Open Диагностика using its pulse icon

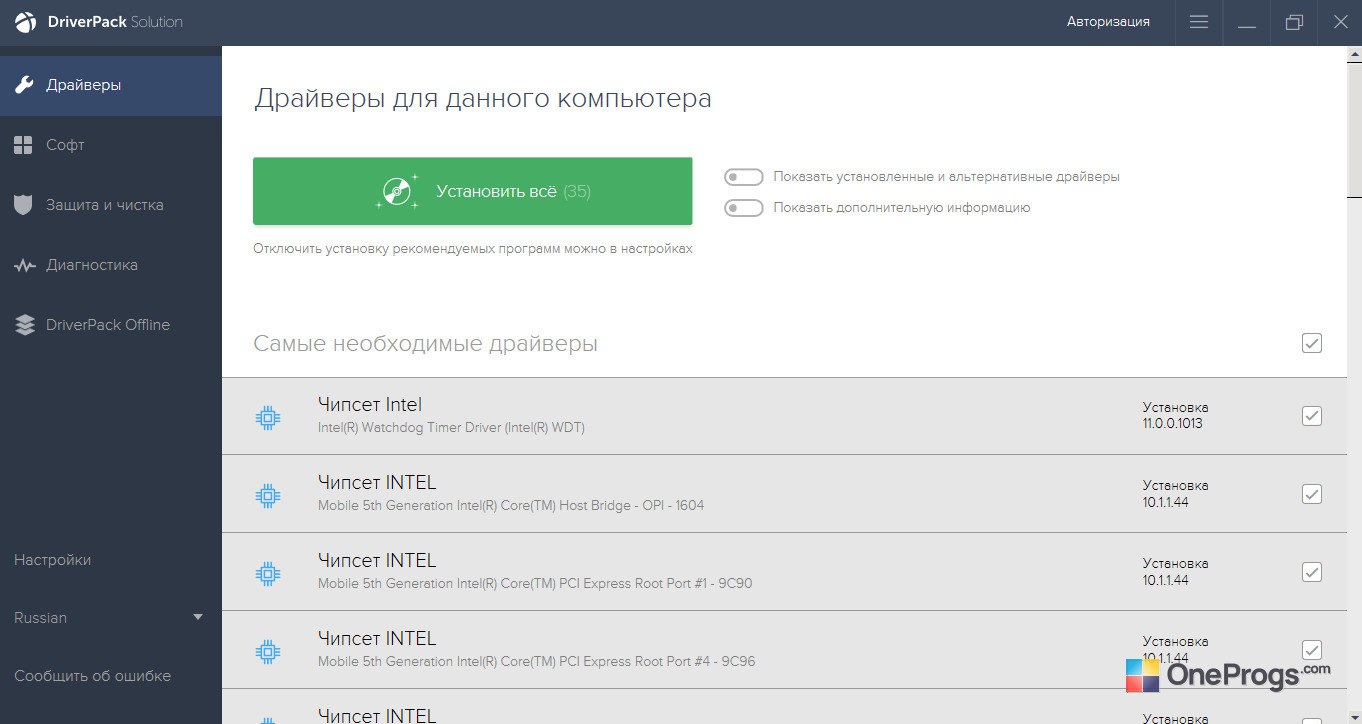coord(24,265)
